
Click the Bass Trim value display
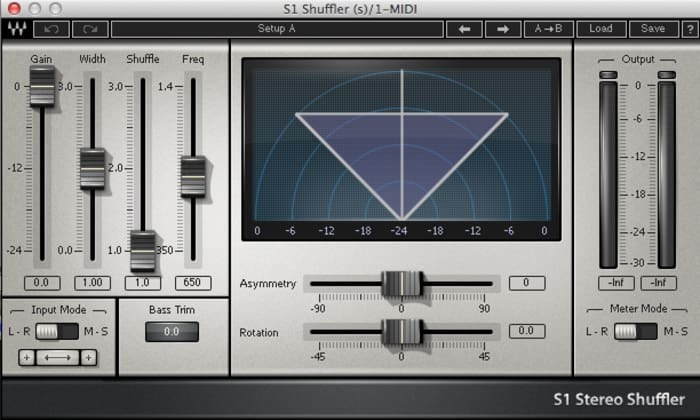[x=172, y=332]
